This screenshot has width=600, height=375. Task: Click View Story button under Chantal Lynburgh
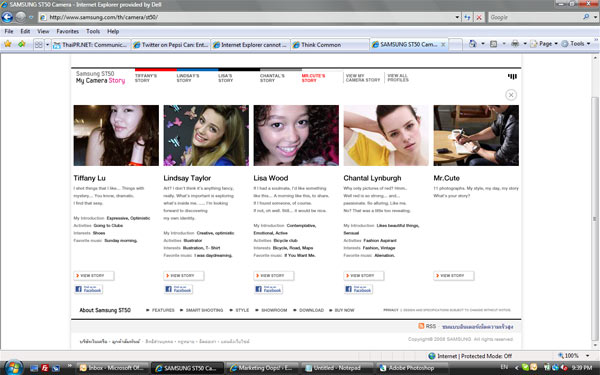(364, 276)
